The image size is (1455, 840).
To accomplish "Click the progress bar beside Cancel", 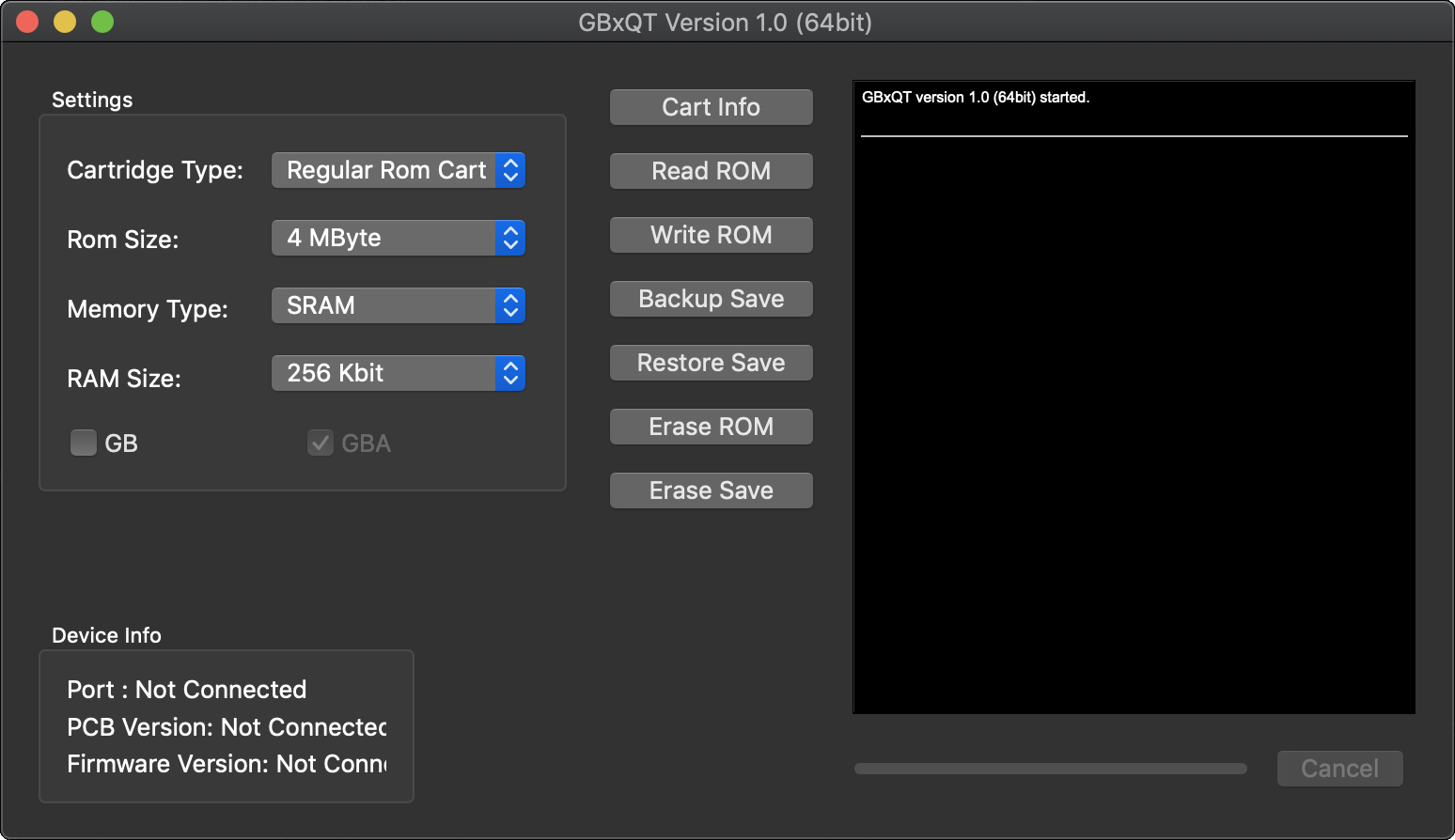I will click(1051, 769).
